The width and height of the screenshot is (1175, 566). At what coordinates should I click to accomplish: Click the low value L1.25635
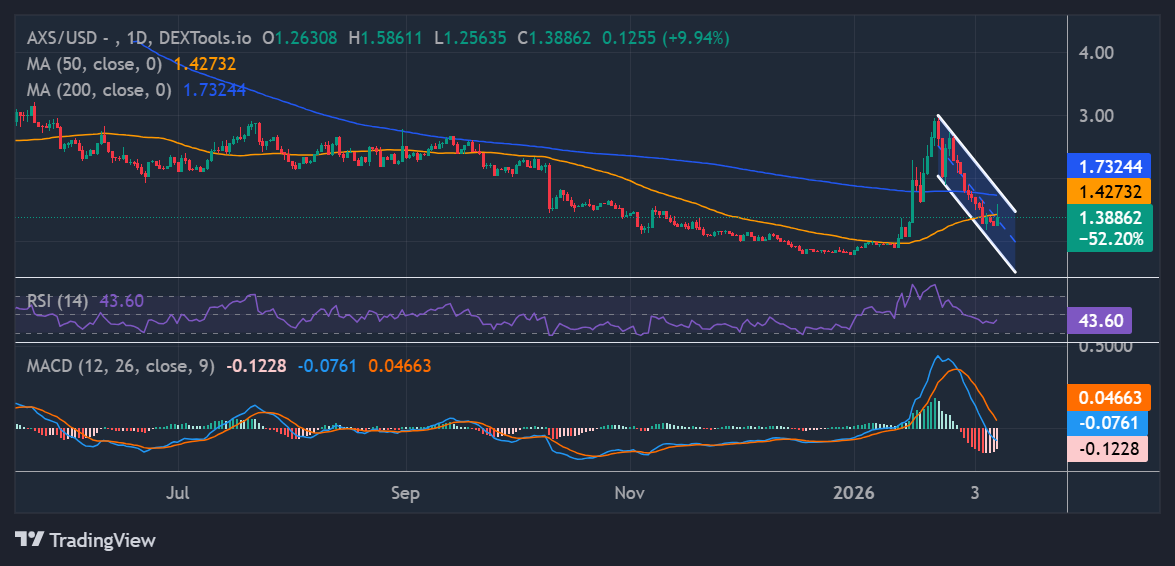pos(470,37)
